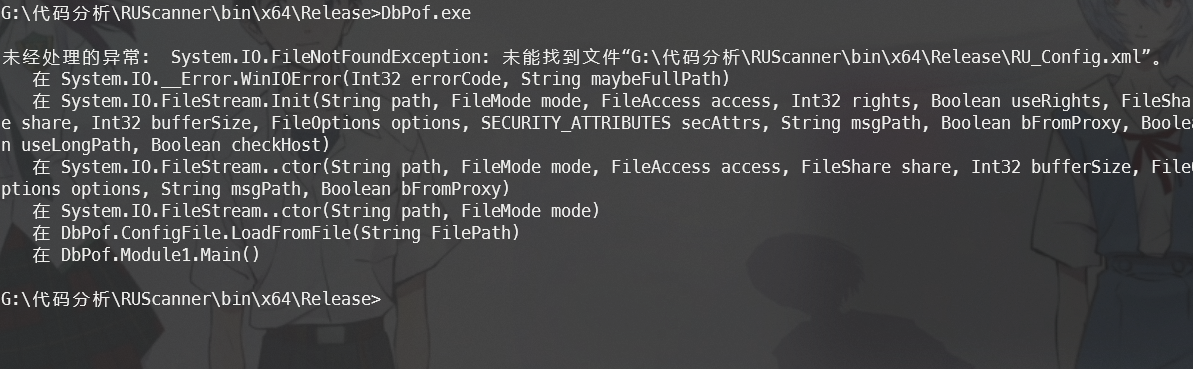Click the Int32 rights parameter text

pyautogui.click(x=851, y=101)
